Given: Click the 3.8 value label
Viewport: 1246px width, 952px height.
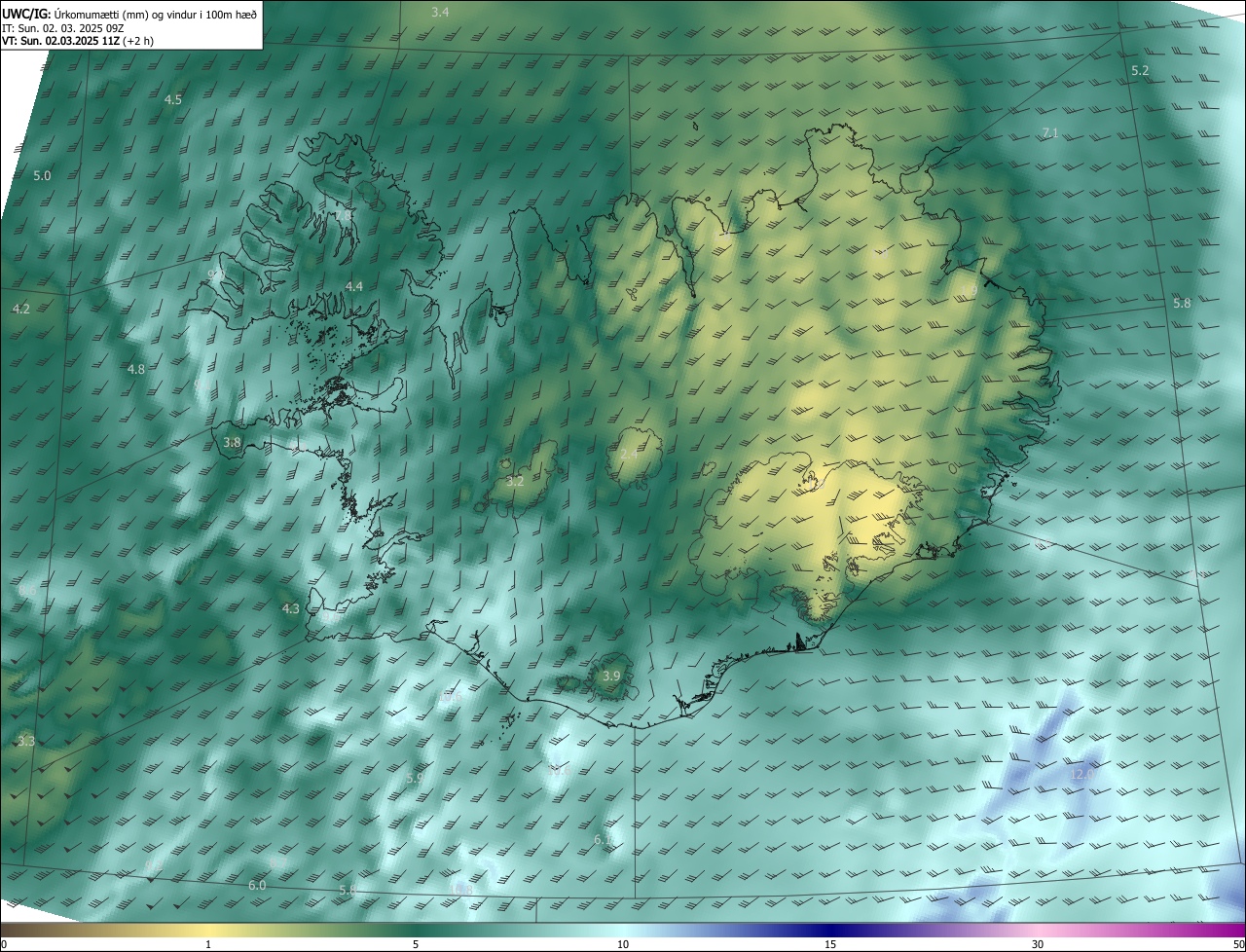Looking at the screenshot, I should point(232,442).
